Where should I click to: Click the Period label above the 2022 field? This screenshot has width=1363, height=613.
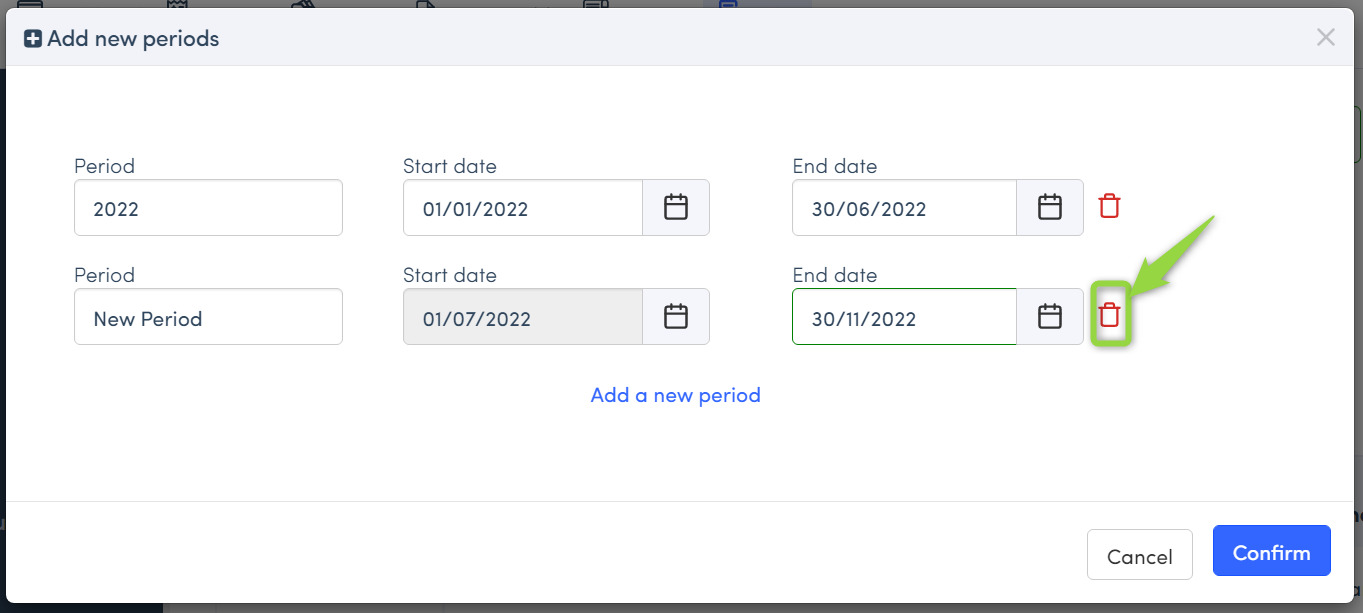coord(104,166)
